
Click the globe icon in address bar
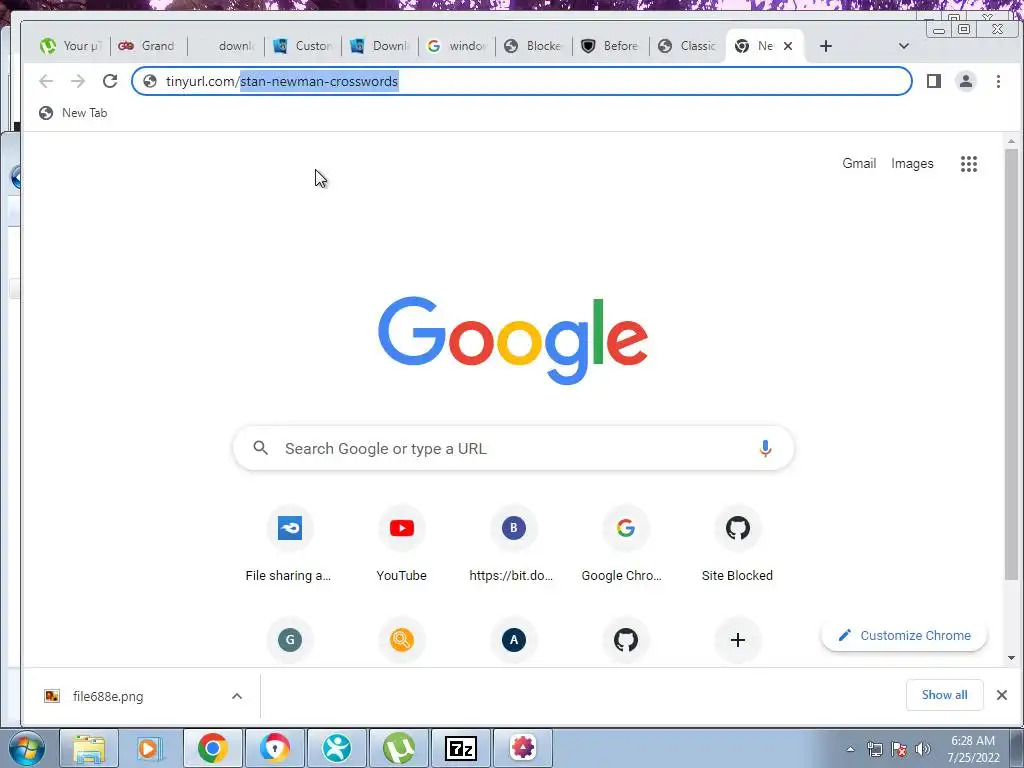tap(150, 81)
